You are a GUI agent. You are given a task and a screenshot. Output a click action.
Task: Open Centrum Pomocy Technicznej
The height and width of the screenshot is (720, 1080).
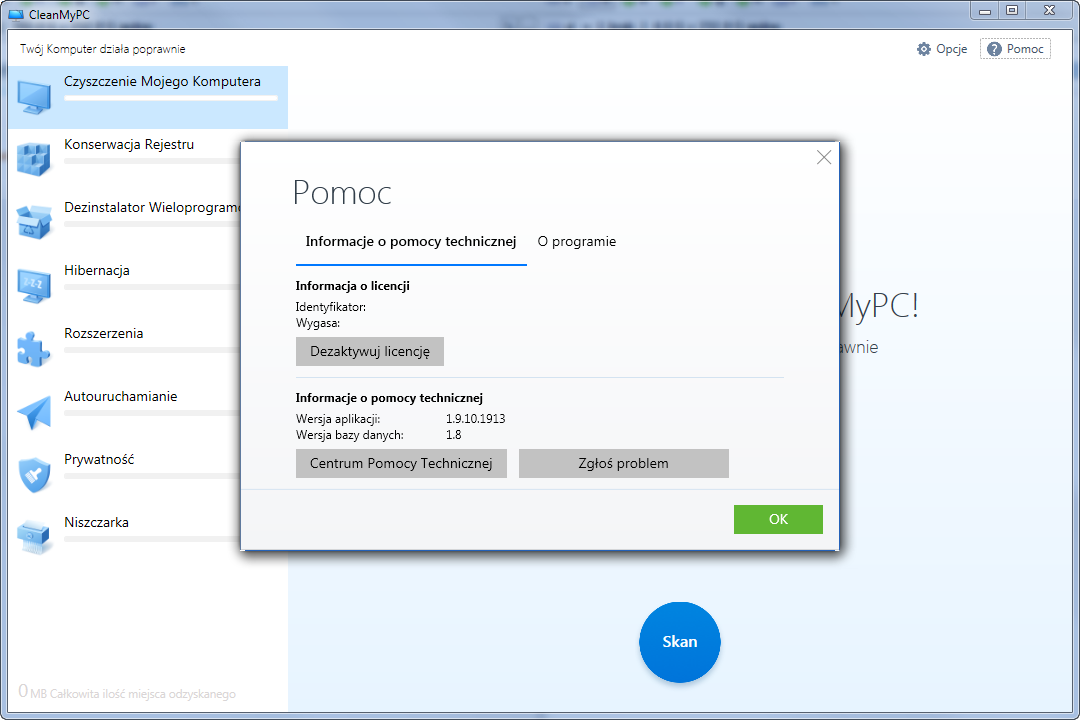(x=401, y=464)
